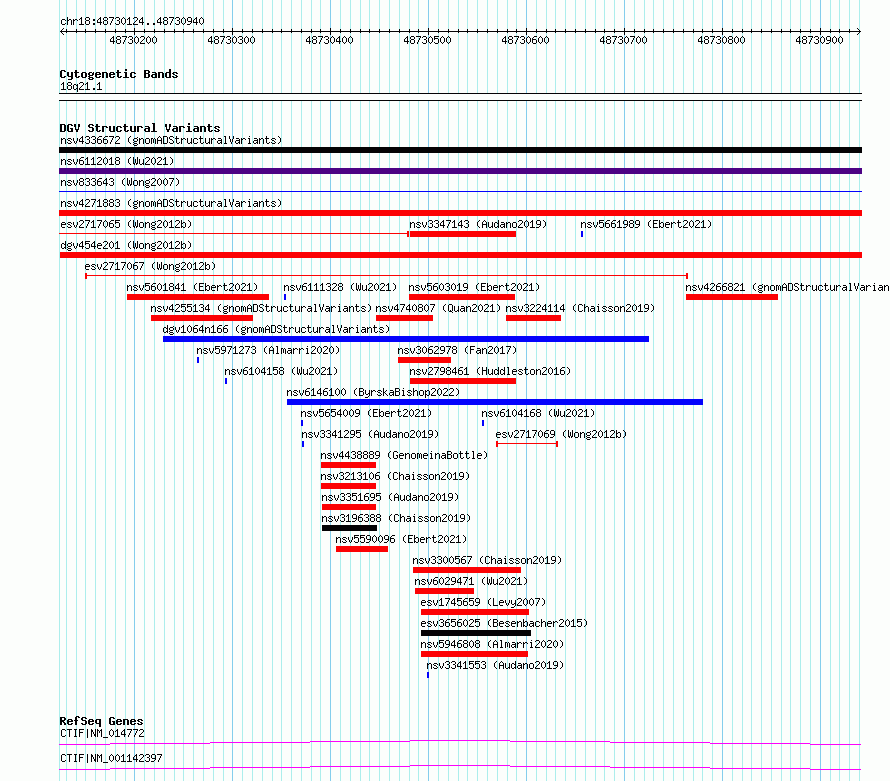Open nsv3224114 (Chaisson2019) variant

580,308
